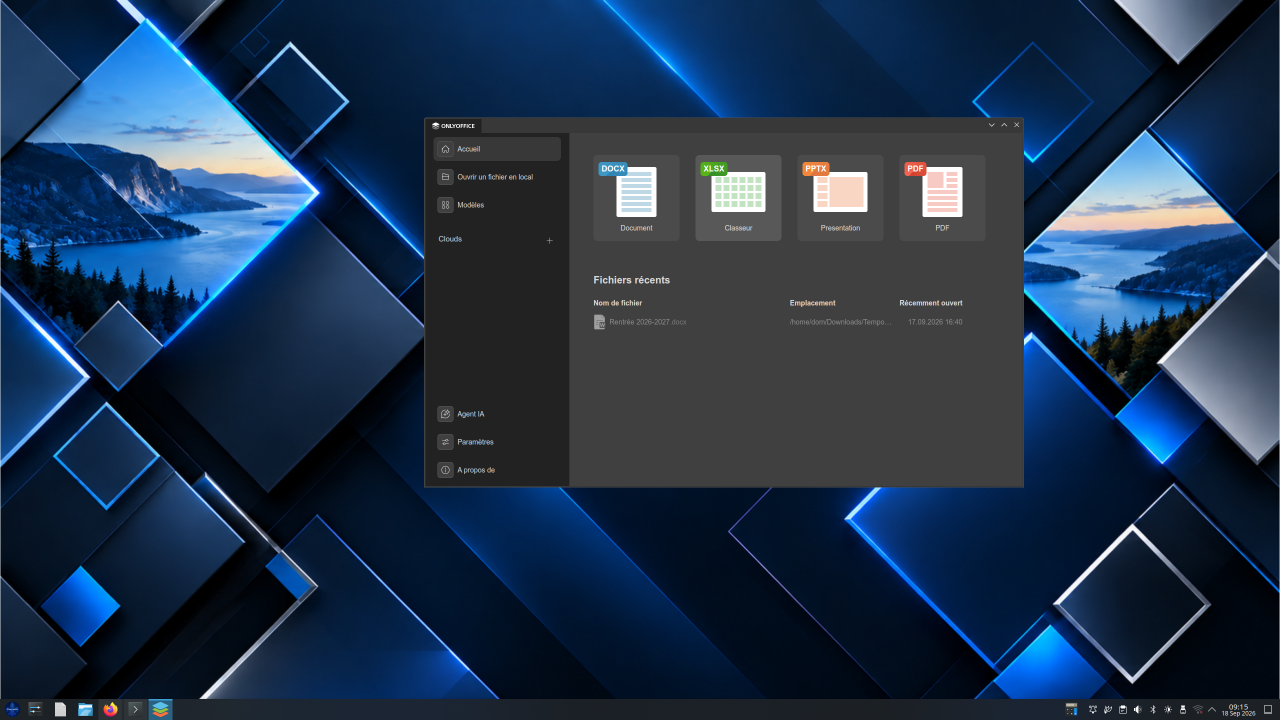Screen dimensions: 1280x720
Task: Open the Bluetooth tray icon
Action: point(1153,709)
